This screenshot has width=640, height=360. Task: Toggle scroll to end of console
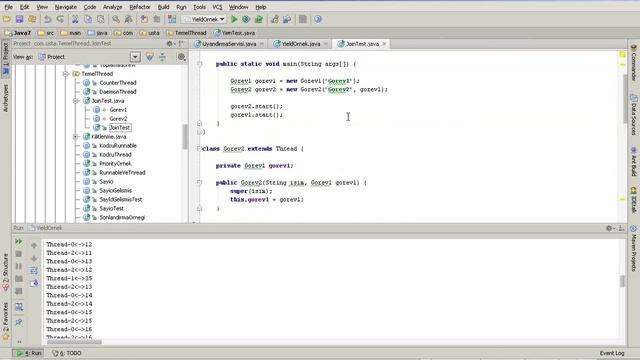(34, 283)
